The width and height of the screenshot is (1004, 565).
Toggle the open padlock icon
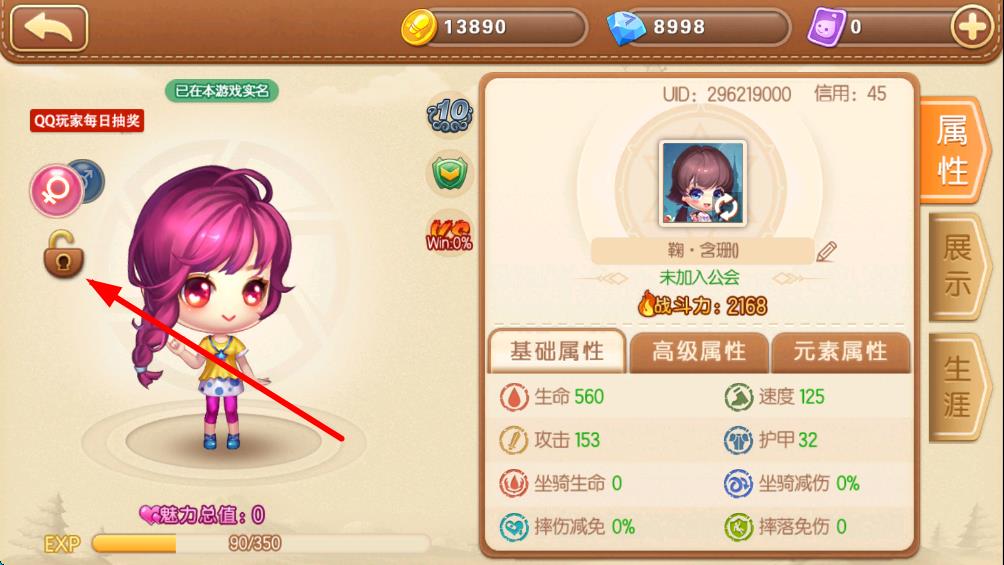pos(63,254)
